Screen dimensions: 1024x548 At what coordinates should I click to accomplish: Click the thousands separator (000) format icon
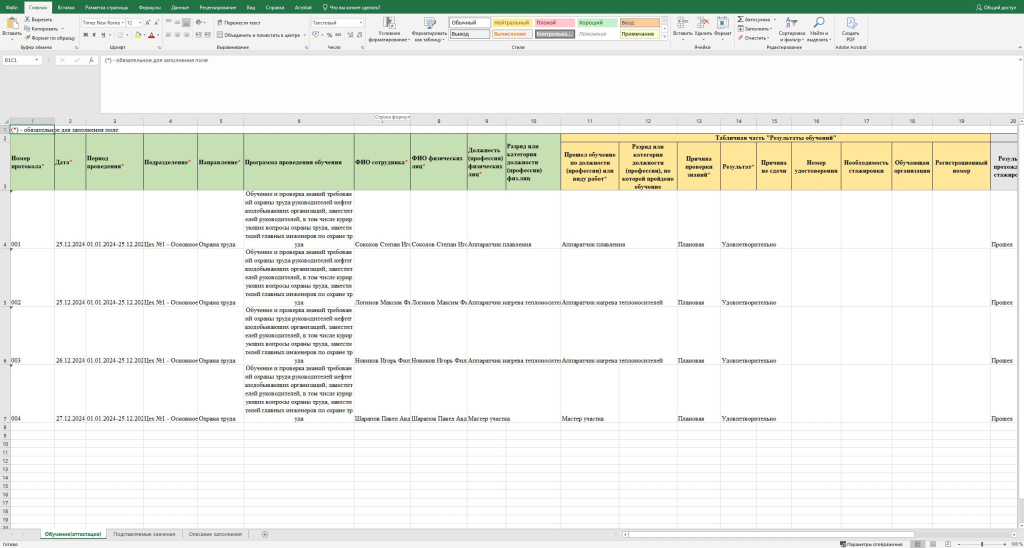click(338, 35)
